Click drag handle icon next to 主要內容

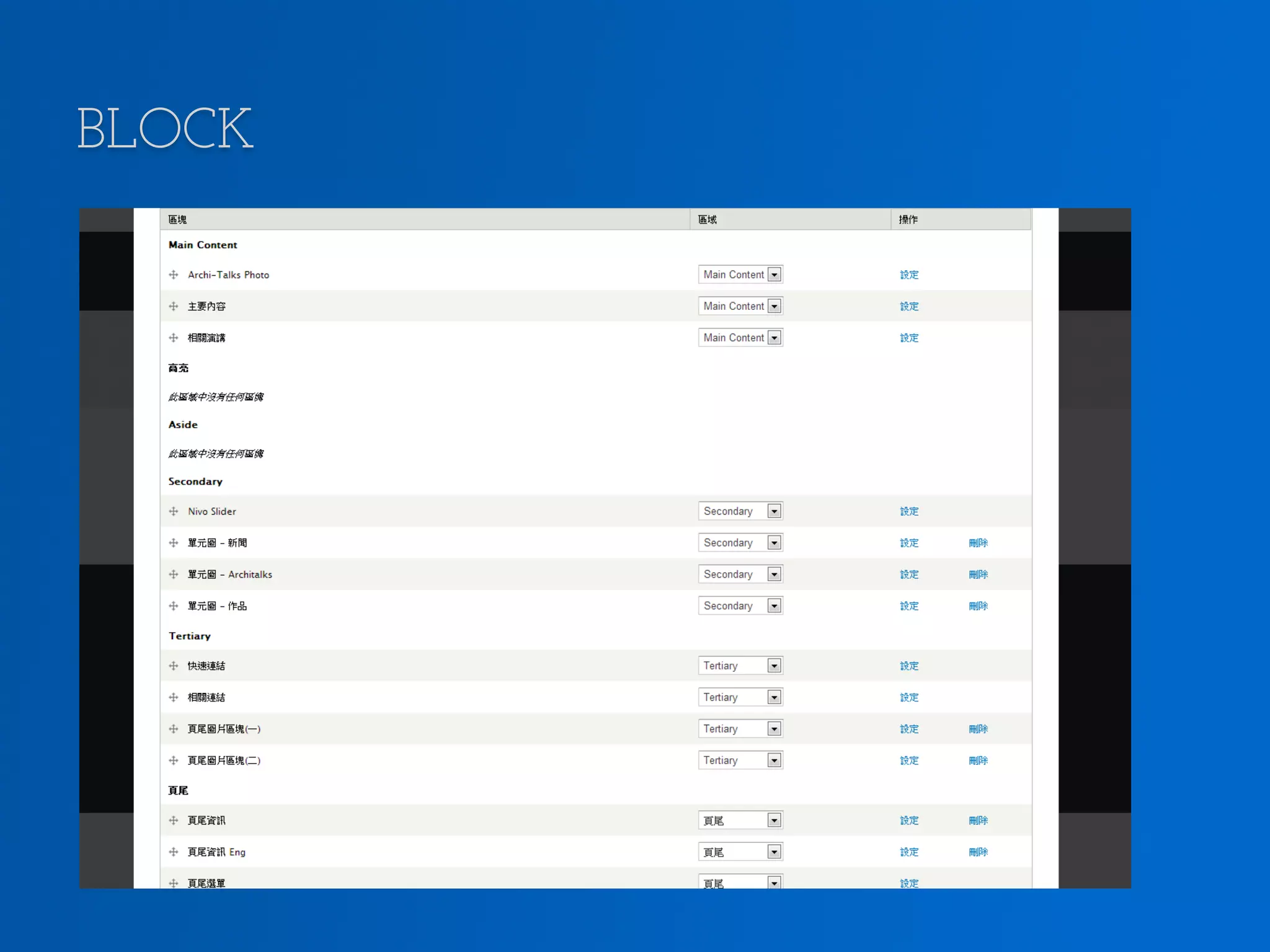pos(174,306)
